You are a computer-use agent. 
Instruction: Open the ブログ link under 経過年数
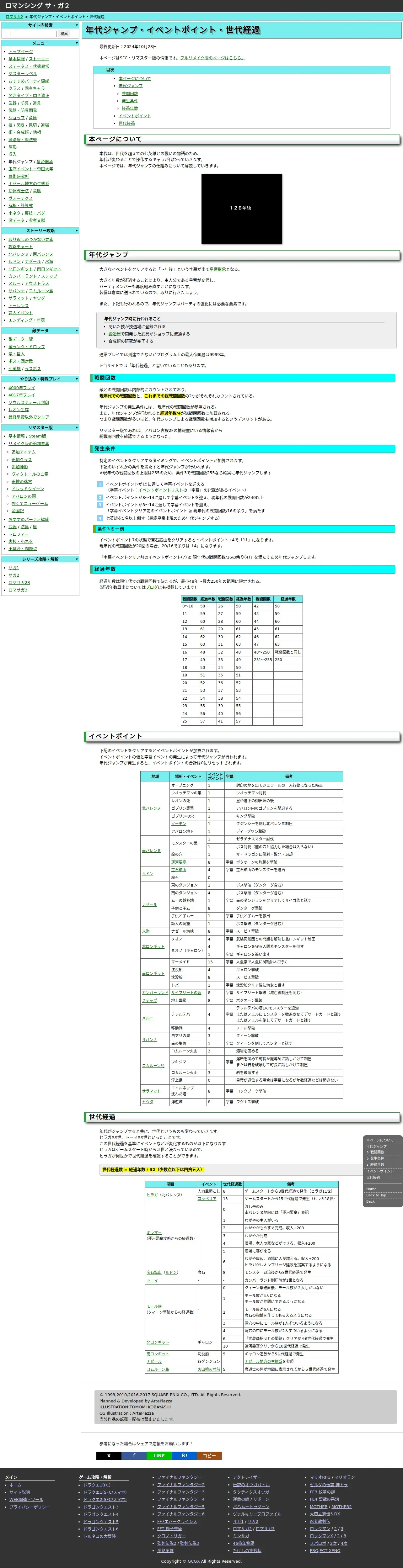[x=152, y=587]
